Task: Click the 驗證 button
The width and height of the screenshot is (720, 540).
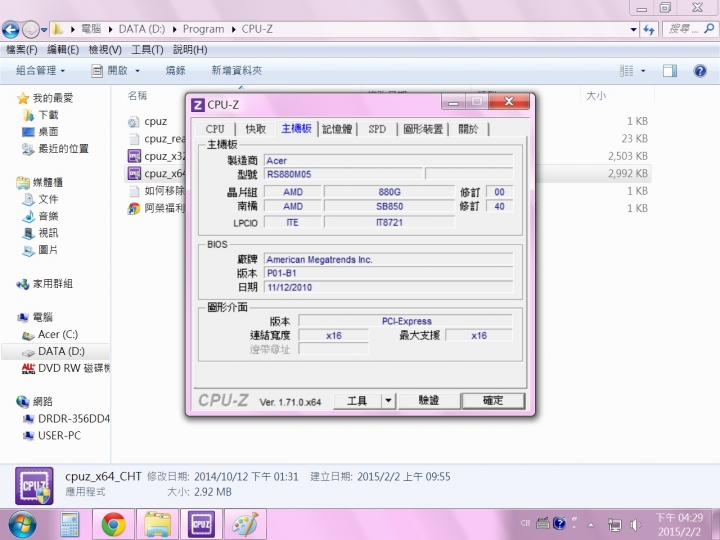Action: click(429, 401)
